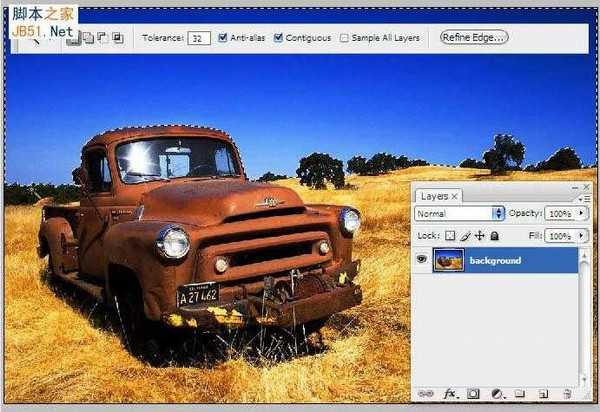Add a layer mask

473,394
